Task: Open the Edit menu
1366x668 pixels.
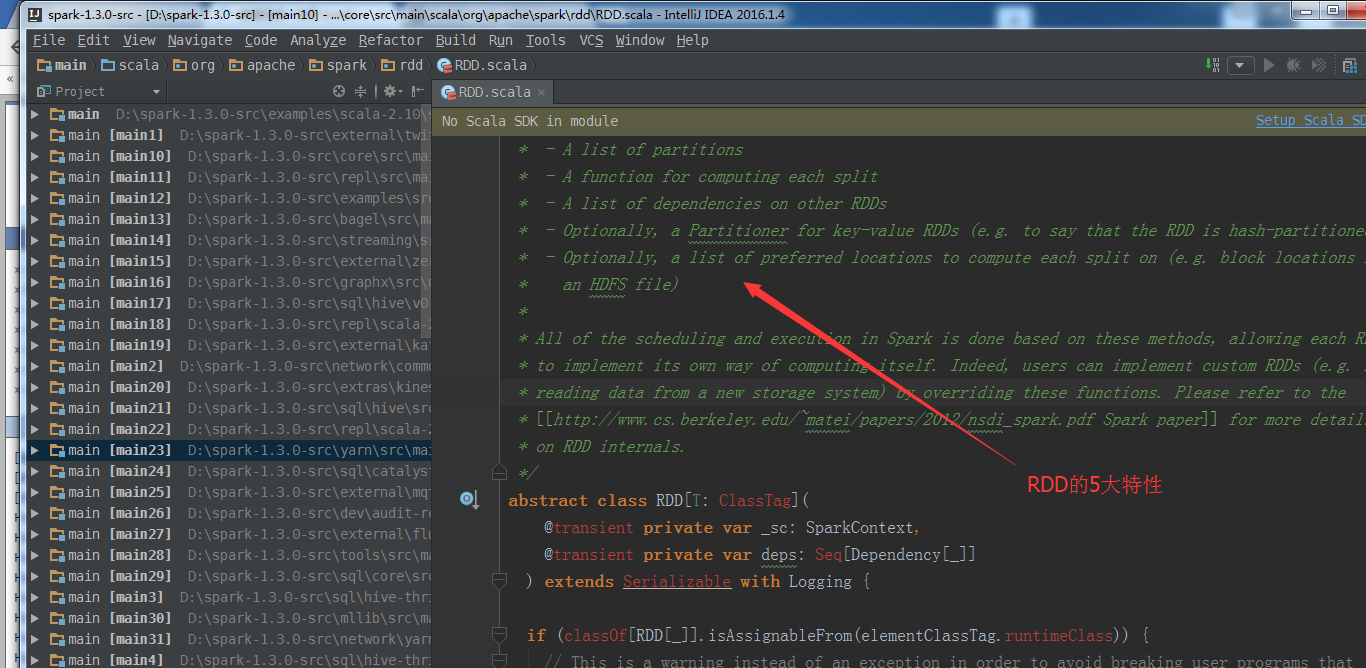Action: 94,40
